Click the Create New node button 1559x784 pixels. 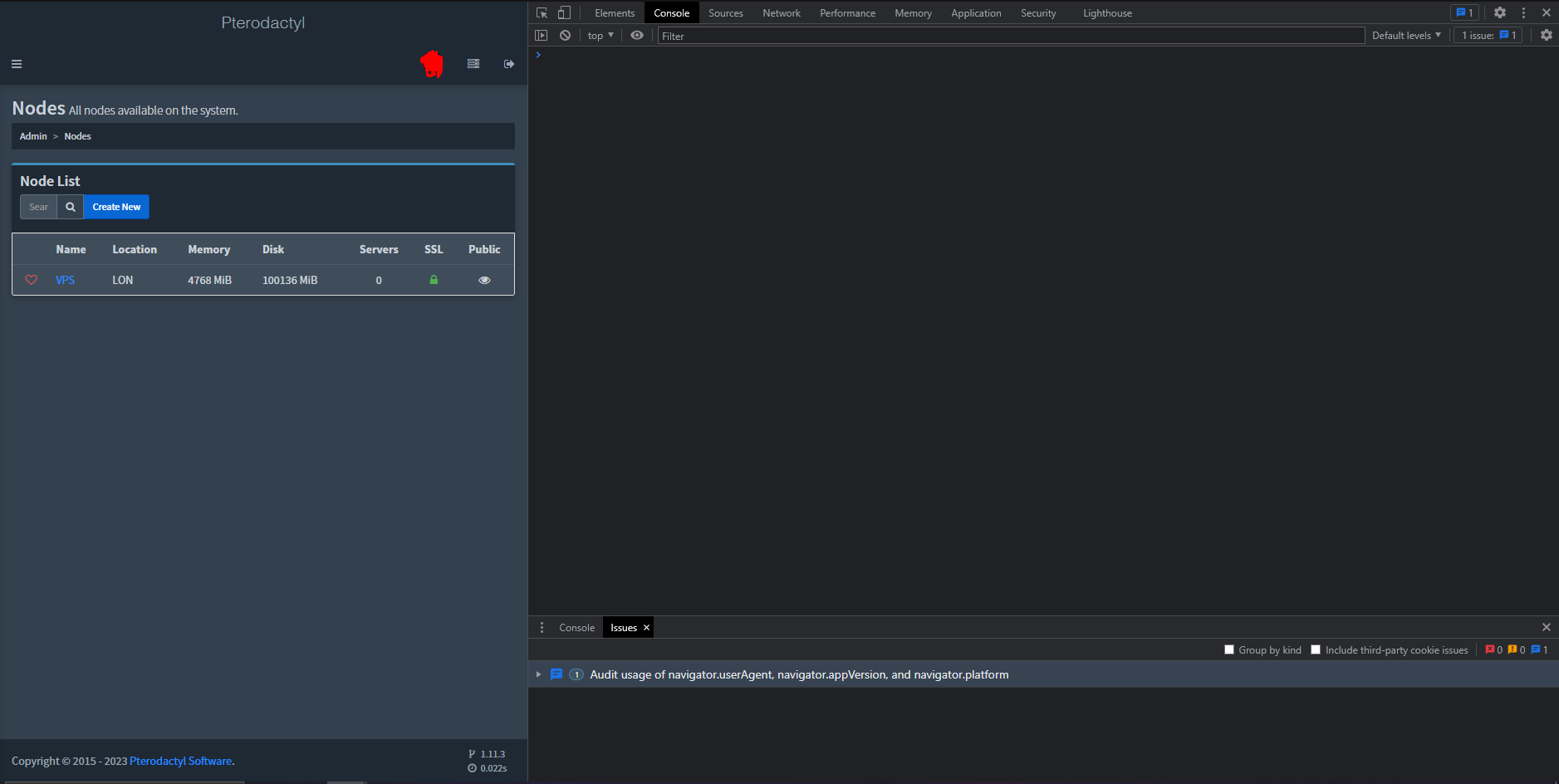[x=115, y=207]
